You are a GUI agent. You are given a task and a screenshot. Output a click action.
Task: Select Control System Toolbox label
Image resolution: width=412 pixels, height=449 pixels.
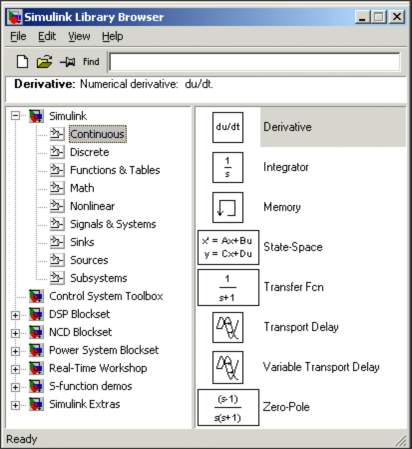coord(106,296)
